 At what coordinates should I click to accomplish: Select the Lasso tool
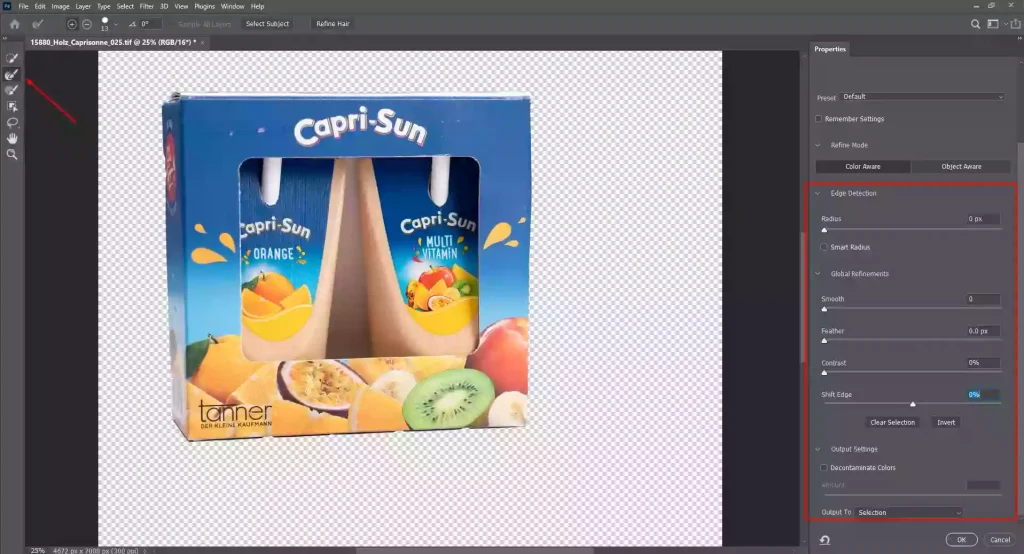12,122
